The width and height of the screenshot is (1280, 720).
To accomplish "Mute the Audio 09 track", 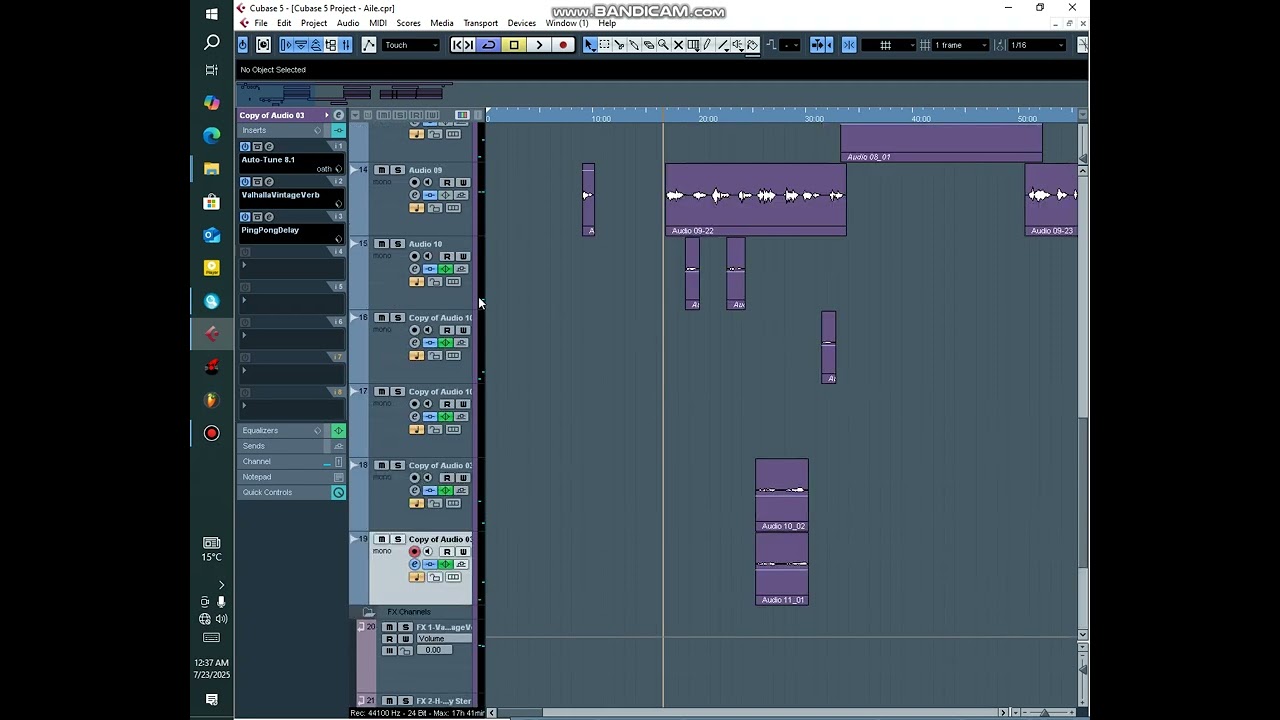I will (382, 170).
